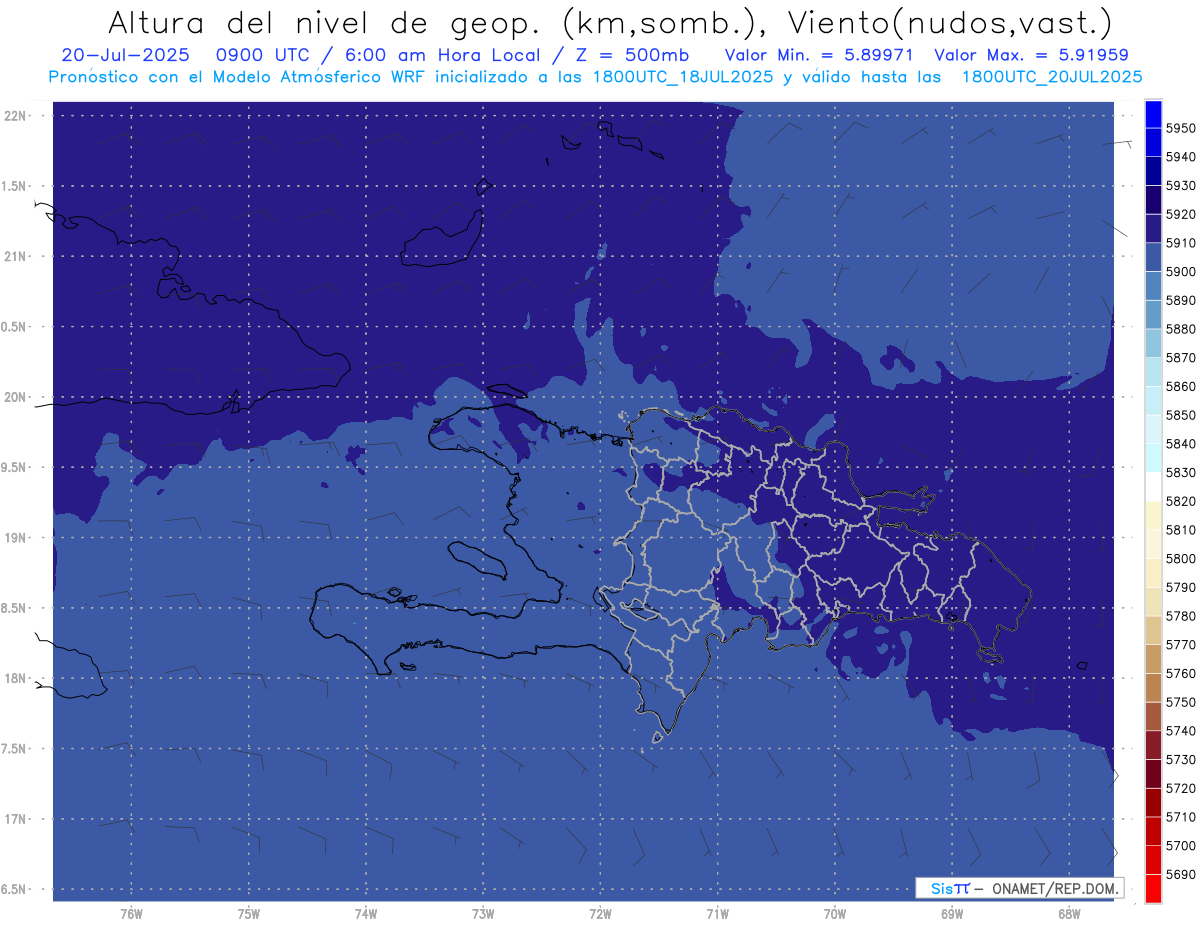Select the valid-until time '1800UTC_20JUL2025'
Viewport: 1200px width, 927px height.
point(1051,76)
